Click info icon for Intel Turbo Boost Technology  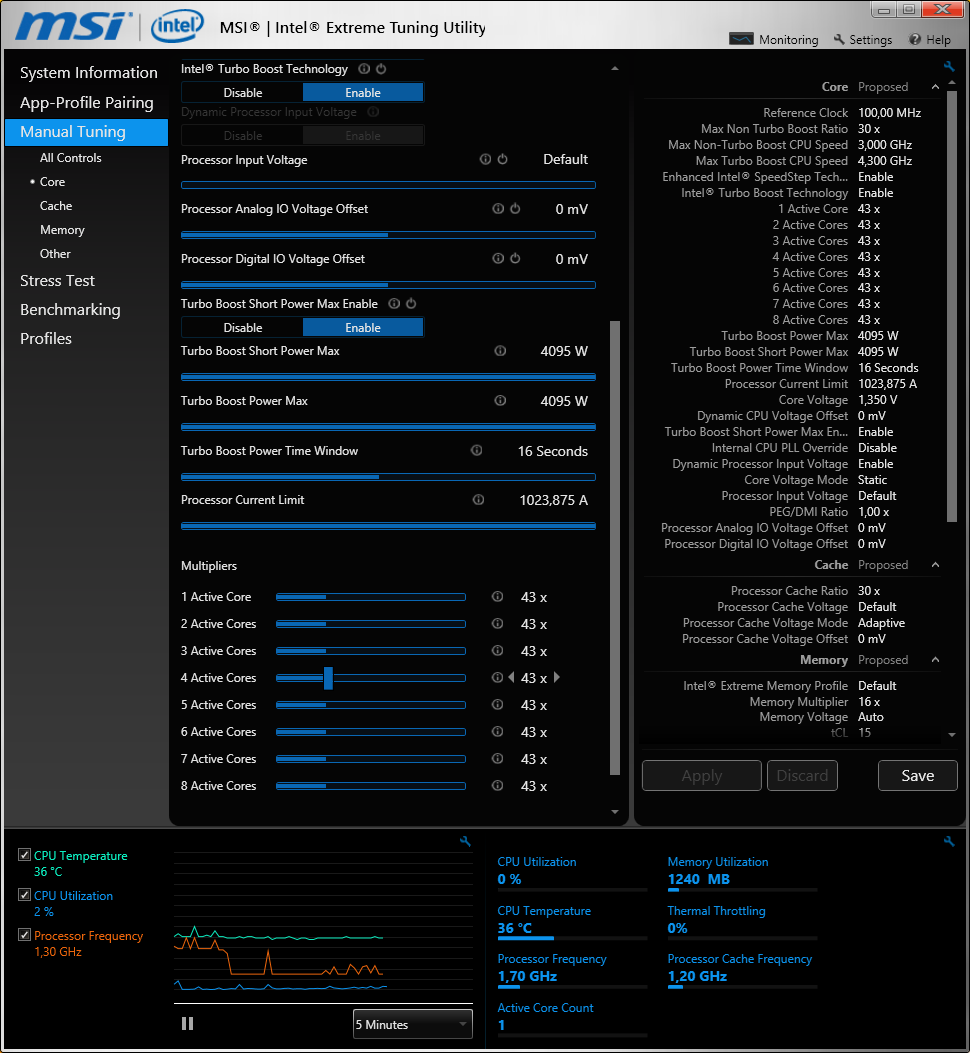pos(364,68)
